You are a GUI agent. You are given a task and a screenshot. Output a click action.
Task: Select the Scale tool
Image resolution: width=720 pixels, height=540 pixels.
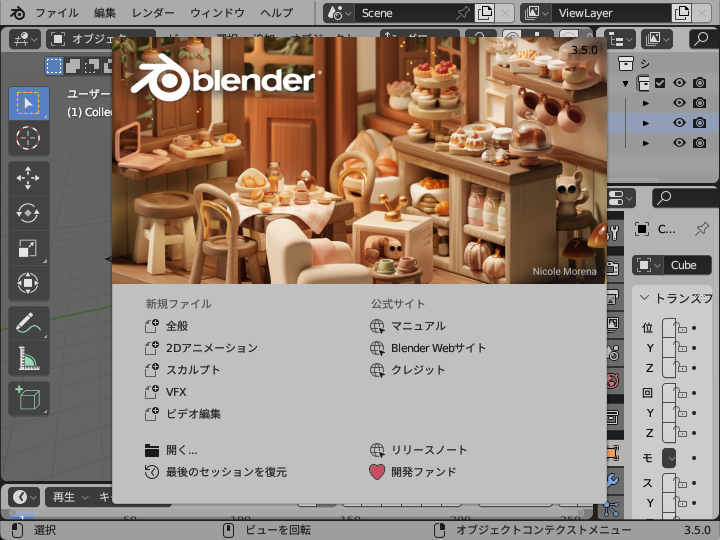pos(28,248)
